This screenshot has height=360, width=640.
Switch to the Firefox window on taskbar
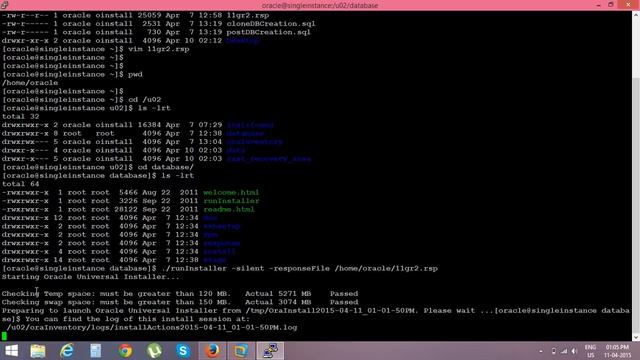212,351
